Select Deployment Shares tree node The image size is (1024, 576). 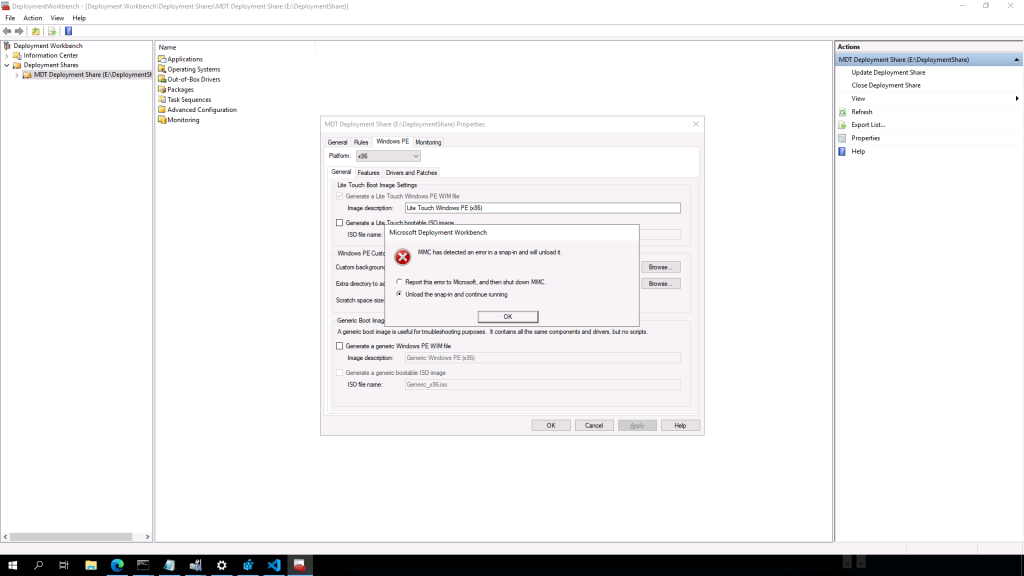(x=50, y=65)
